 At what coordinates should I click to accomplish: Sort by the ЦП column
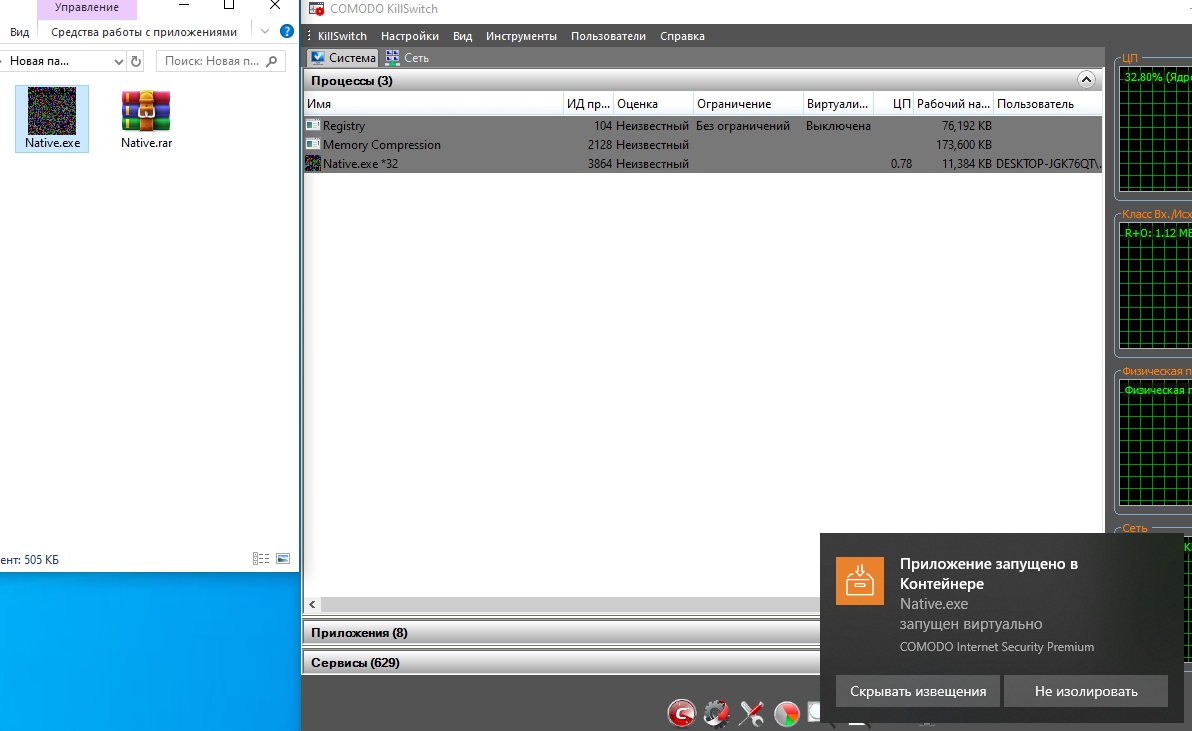pos(893,104)
